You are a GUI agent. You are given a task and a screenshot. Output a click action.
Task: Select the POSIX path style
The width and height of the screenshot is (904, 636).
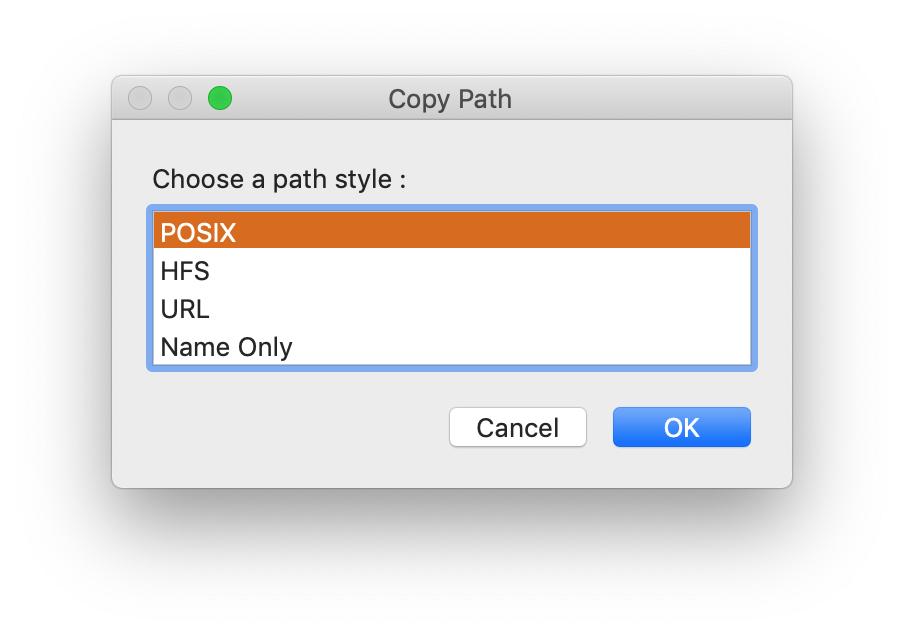(450, 232)
